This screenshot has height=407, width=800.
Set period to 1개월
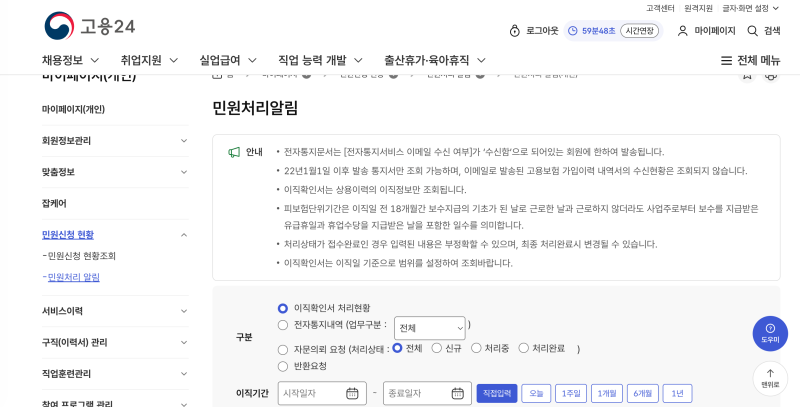[x=607, y=393]
